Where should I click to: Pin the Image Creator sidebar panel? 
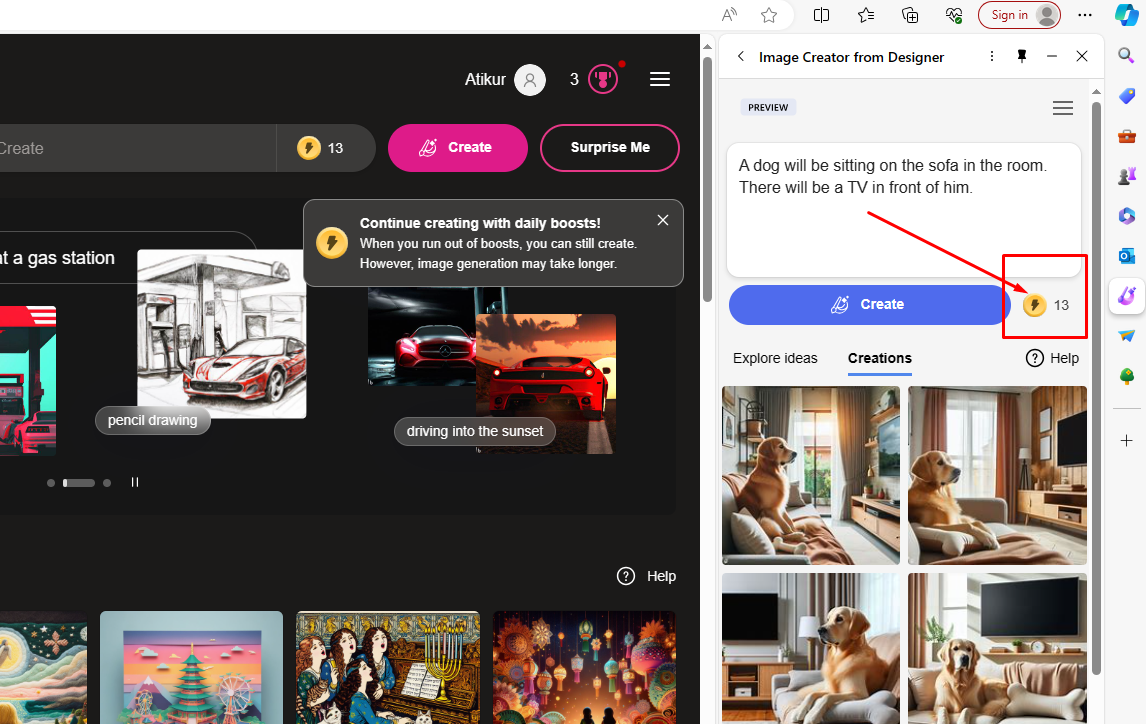tap(1022, 56)
